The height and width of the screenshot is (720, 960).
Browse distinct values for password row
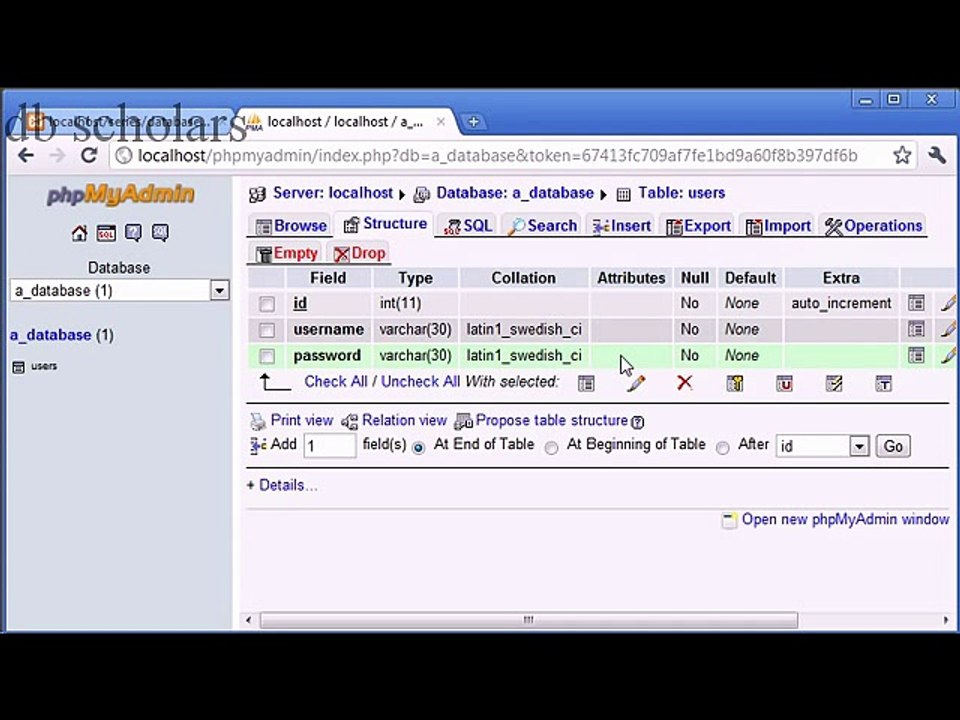916,355
